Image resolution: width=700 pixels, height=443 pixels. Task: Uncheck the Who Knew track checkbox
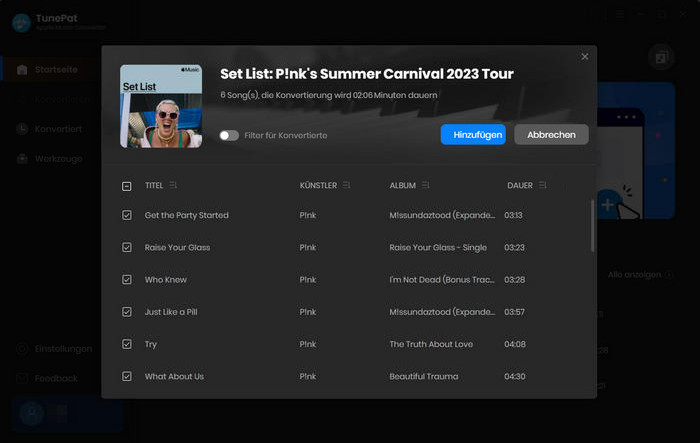[127, 280]
